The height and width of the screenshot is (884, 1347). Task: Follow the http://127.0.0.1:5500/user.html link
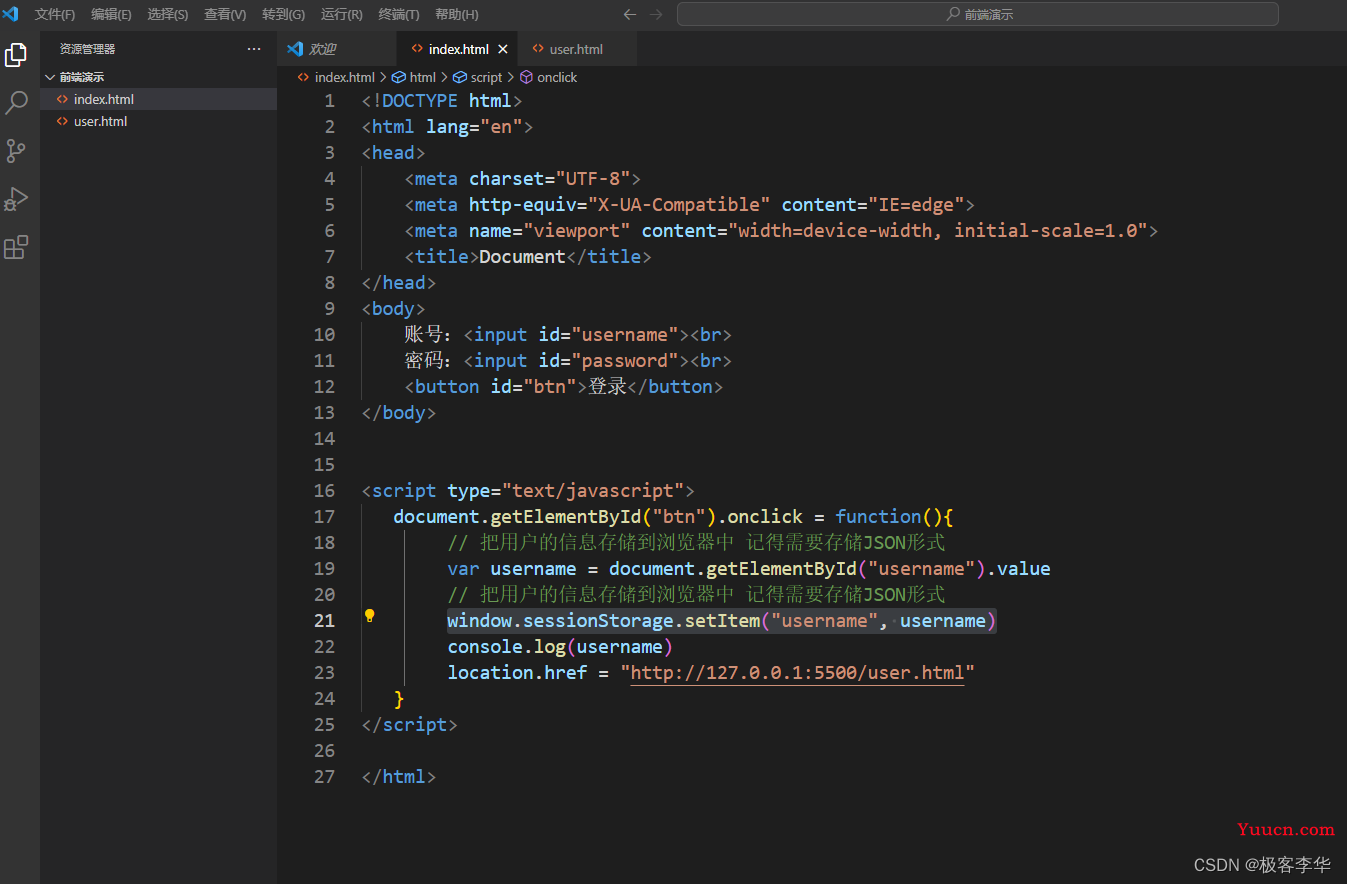point(797,672)
